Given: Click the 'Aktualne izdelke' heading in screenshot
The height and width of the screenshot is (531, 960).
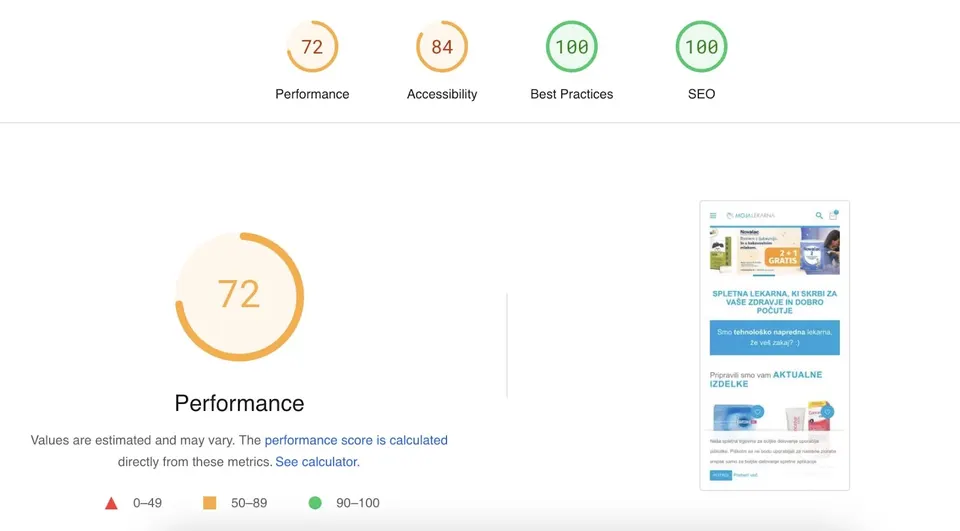Looking at the screenshot, I should click(x=766, y=379).
